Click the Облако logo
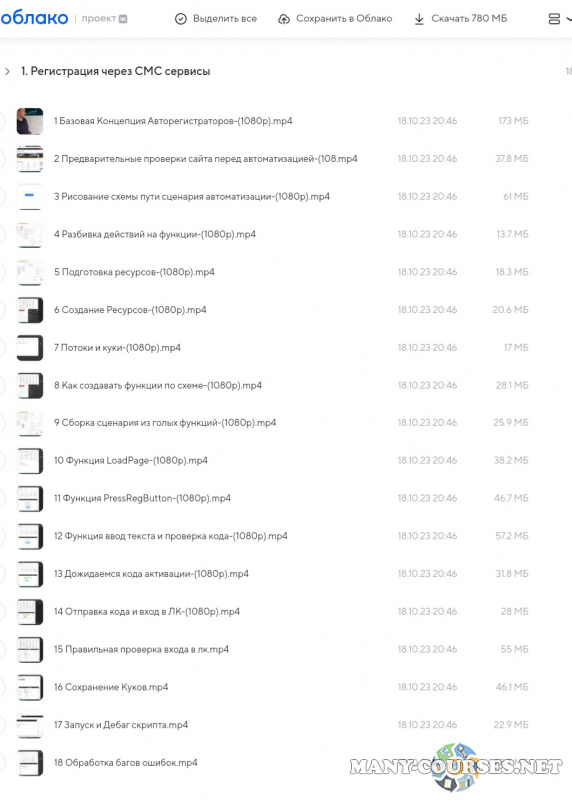The height and width of the screenshot is (800, 572). coord(34,18)
